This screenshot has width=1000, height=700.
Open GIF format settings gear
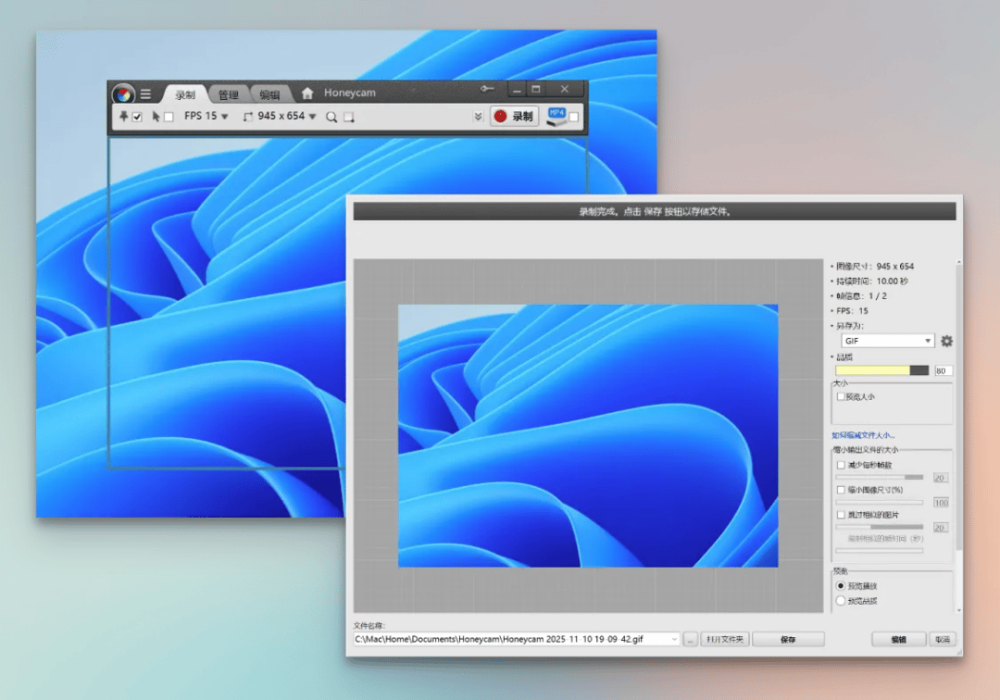tap(947, 341)
